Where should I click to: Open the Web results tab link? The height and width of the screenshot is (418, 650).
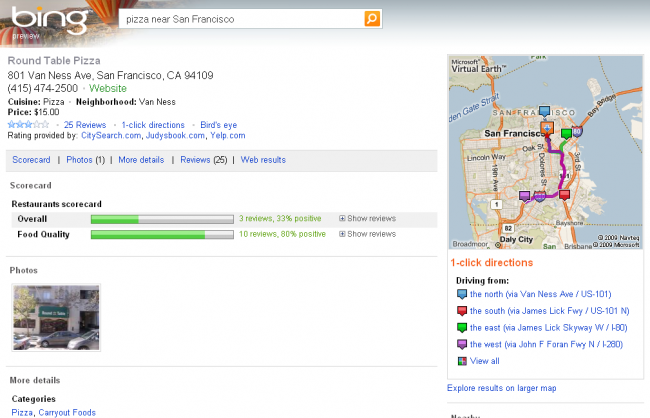click(x=263, y=160)
